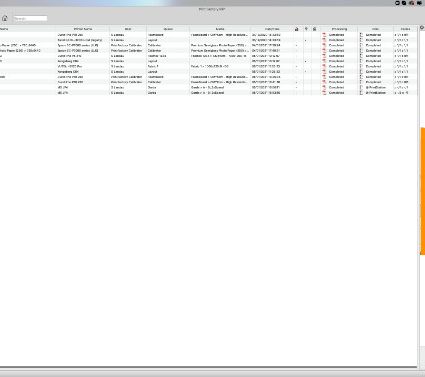The width and height of the screenshot is (425, 377).
Task: Open the leftmost menu bar status icon
Action: coord(397,3)
